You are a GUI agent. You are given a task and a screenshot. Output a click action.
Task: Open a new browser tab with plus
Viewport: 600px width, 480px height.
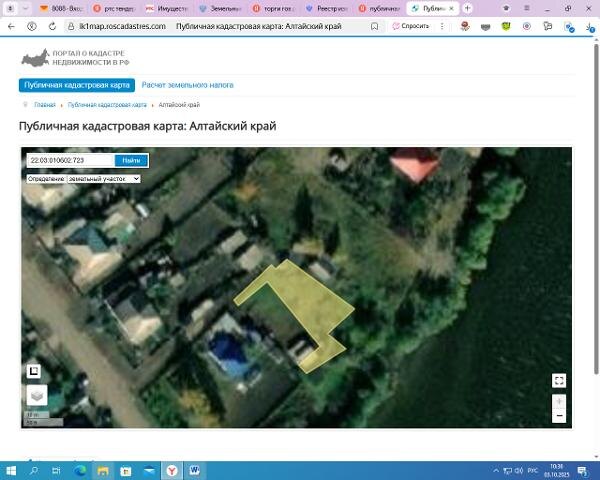click(467, 8)
